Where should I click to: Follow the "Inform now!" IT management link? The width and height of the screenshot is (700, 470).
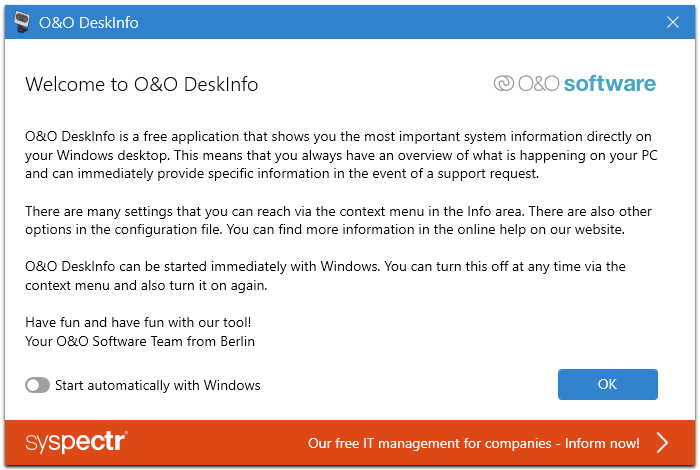[x=474, y=443]
